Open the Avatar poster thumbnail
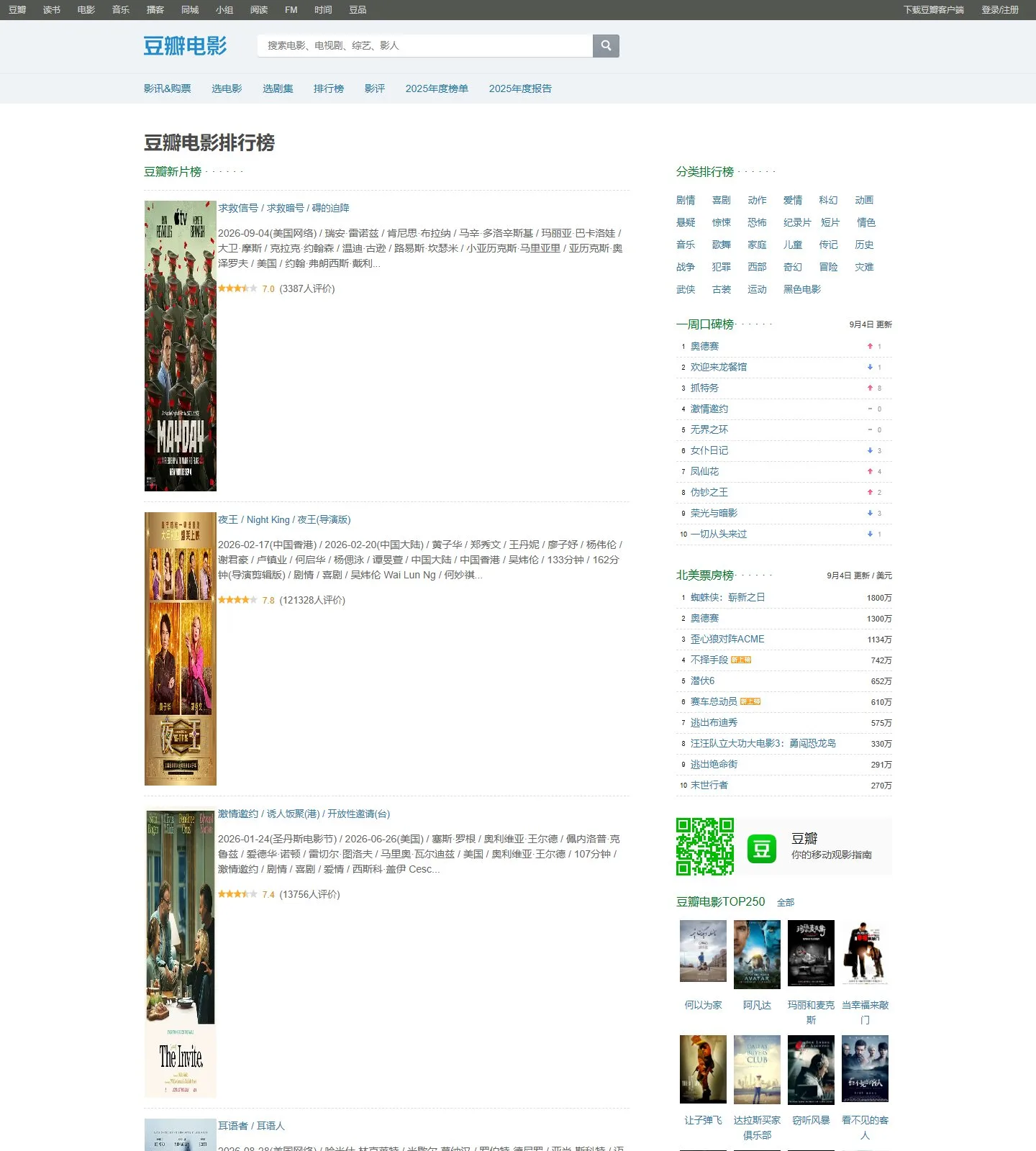Image resolution: width=1036 pixels, height=1151 pixels. pos(757,955)
